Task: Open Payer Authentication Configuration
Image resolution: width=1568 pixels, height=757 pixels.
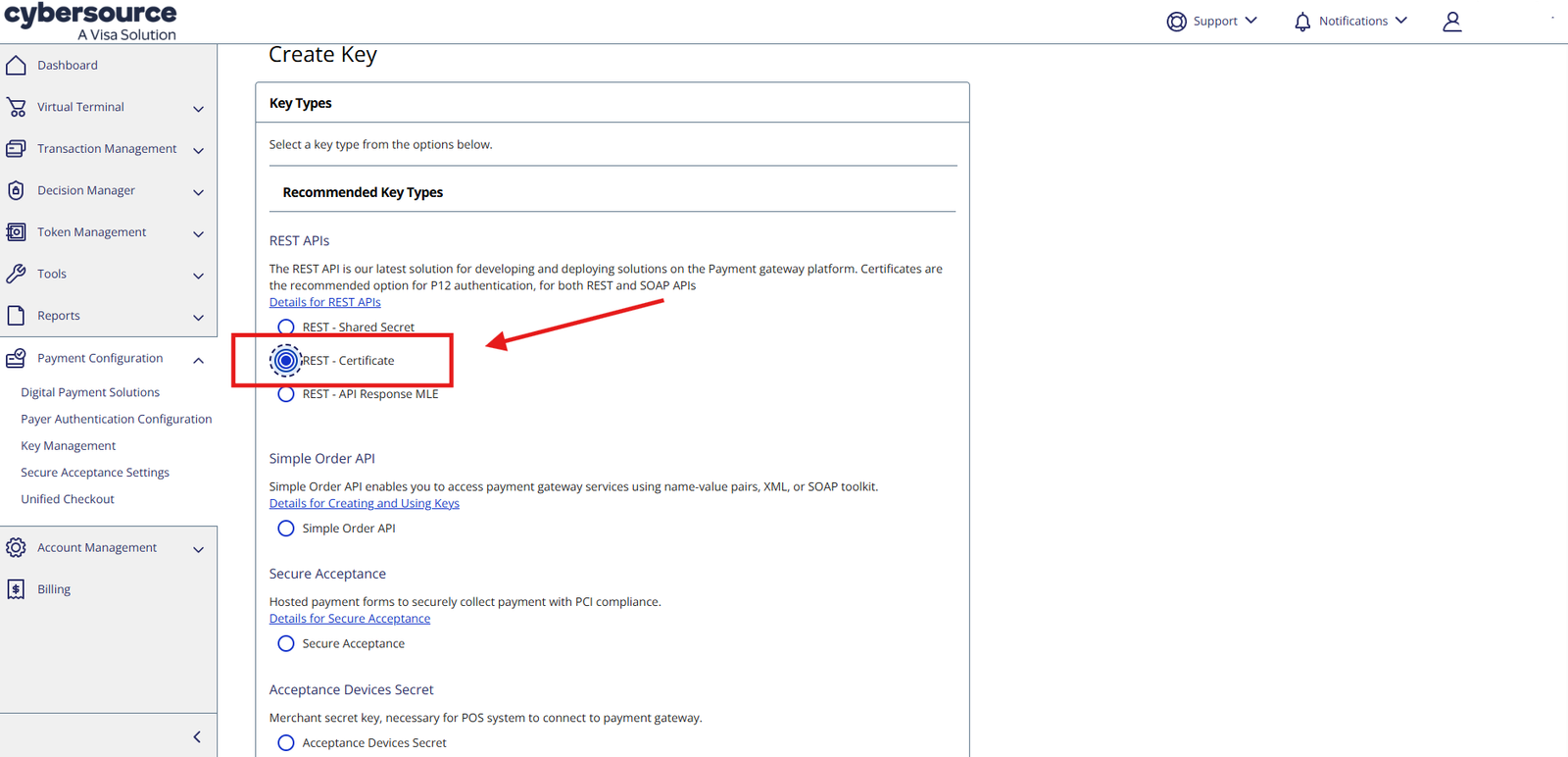Action: tap(117, 419)
